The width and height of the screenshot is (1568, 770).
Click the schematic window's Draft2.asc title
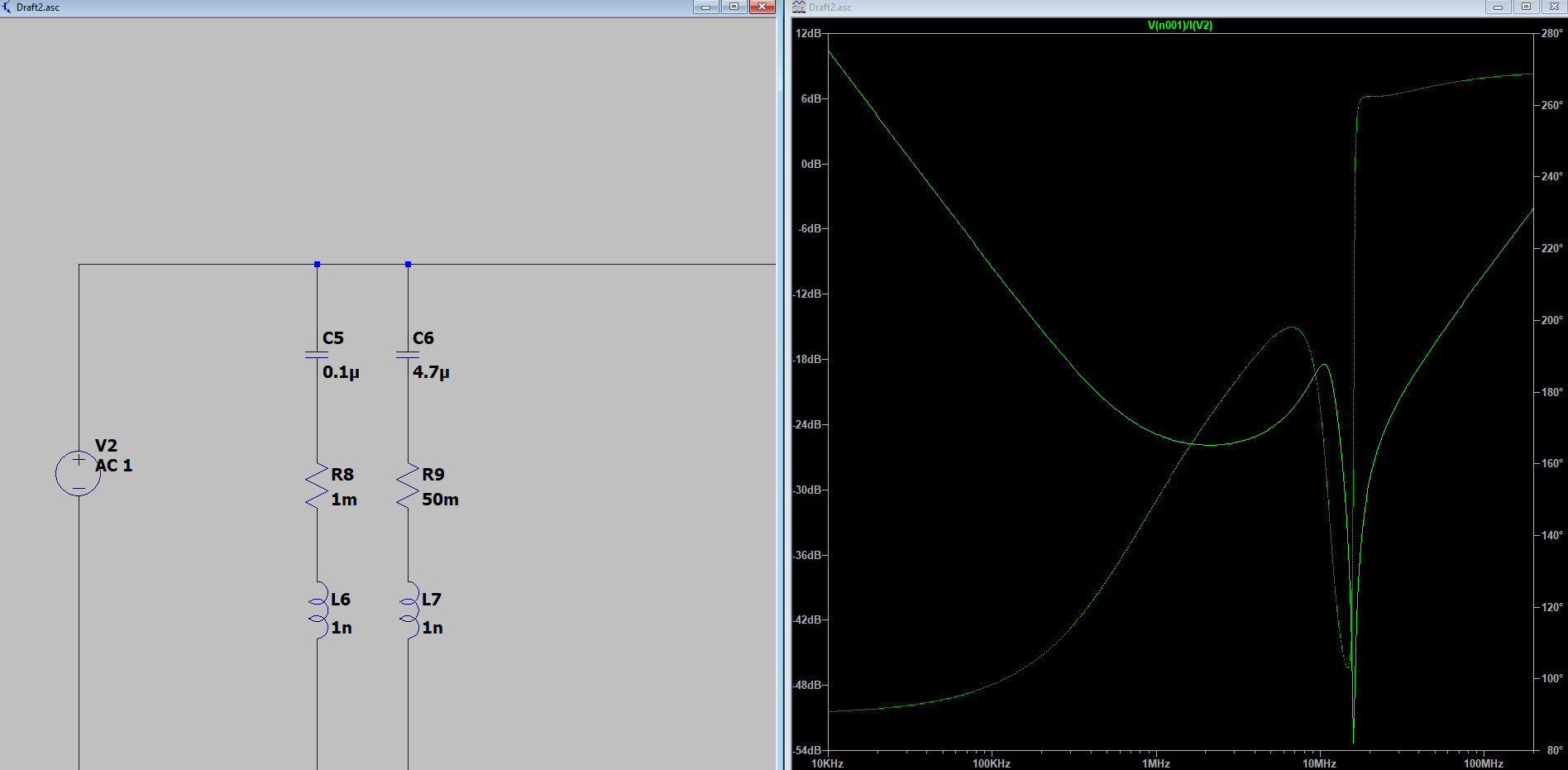click(38, 7)
